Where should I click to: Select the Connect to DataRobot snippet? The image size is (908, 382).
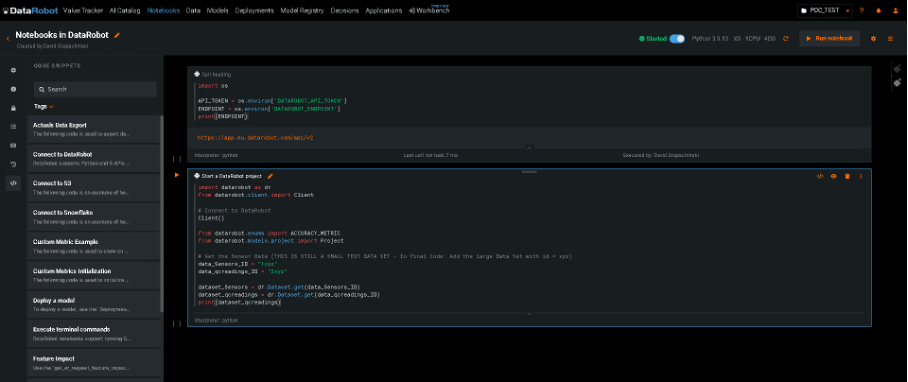coord(93,158)
